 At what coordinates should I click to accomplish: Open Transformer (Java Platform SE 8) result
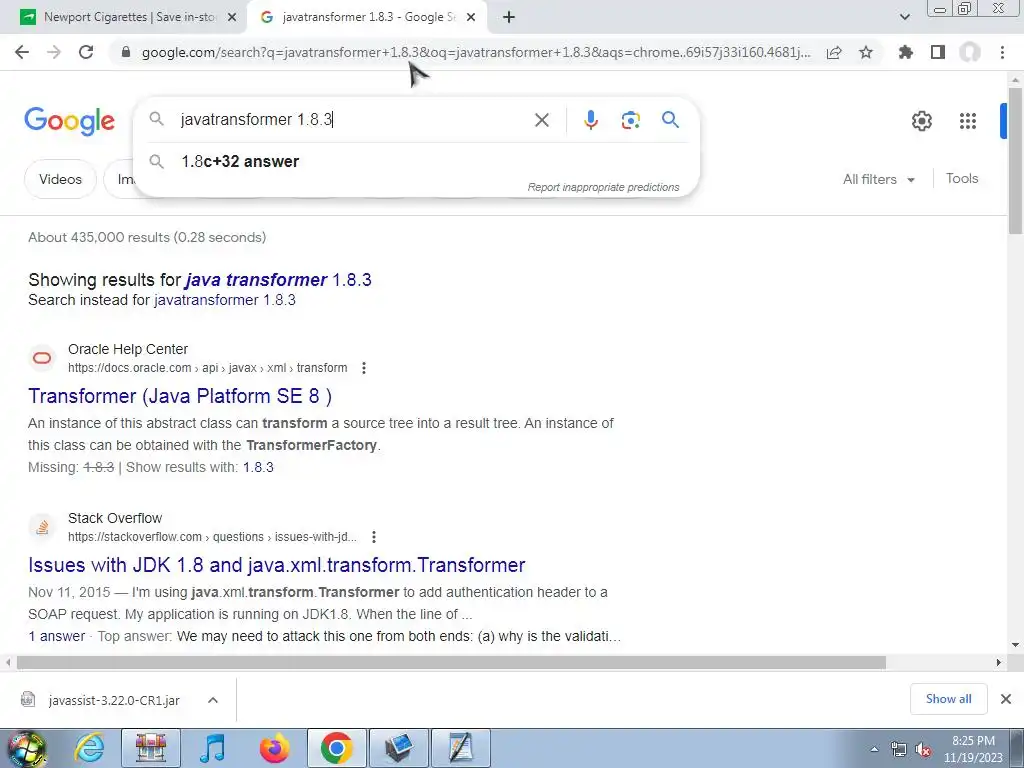pyautogui.click(x=180, y=396)
